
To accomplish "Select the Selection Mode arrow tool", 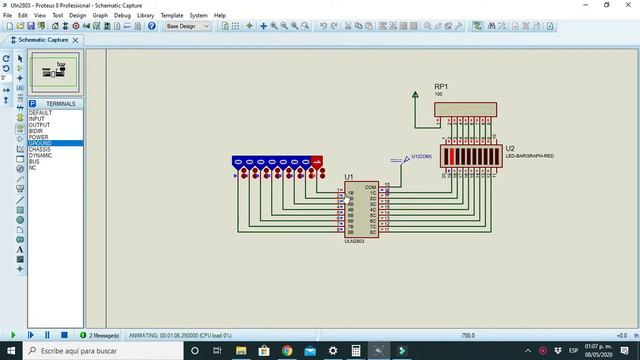I will (x=20, y=58).
